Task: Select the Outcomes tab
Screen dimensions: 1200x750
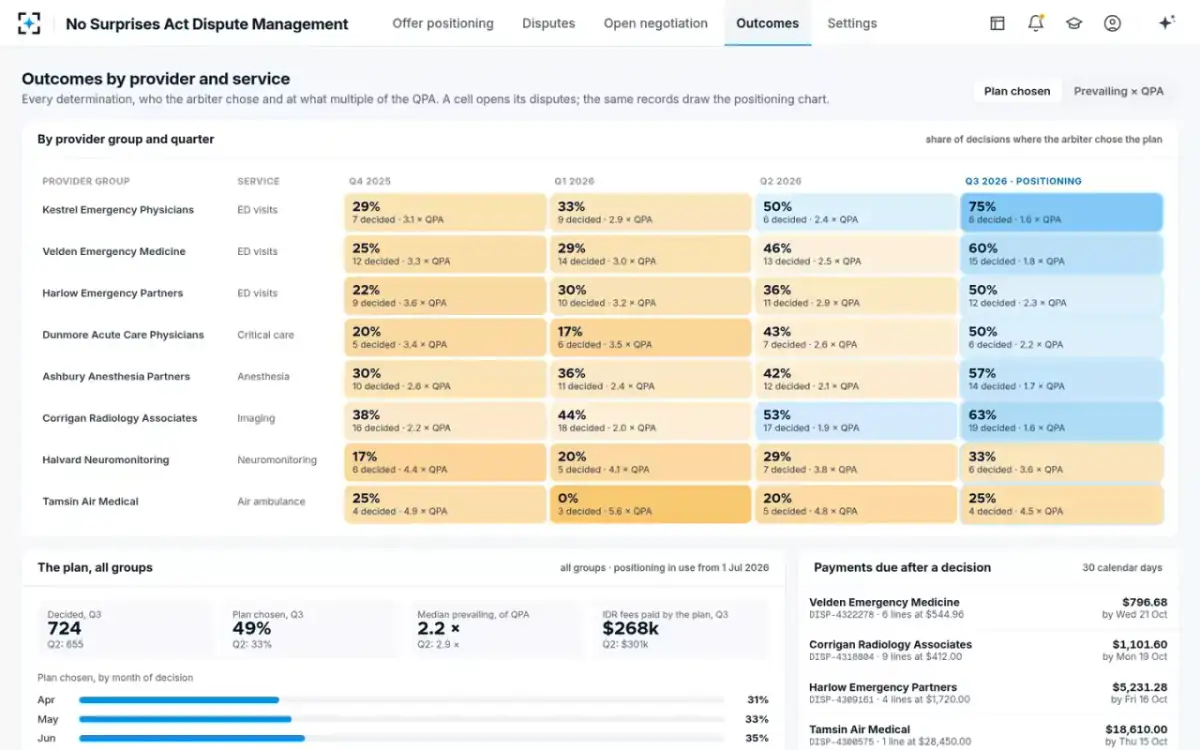Action: [767, 23]
